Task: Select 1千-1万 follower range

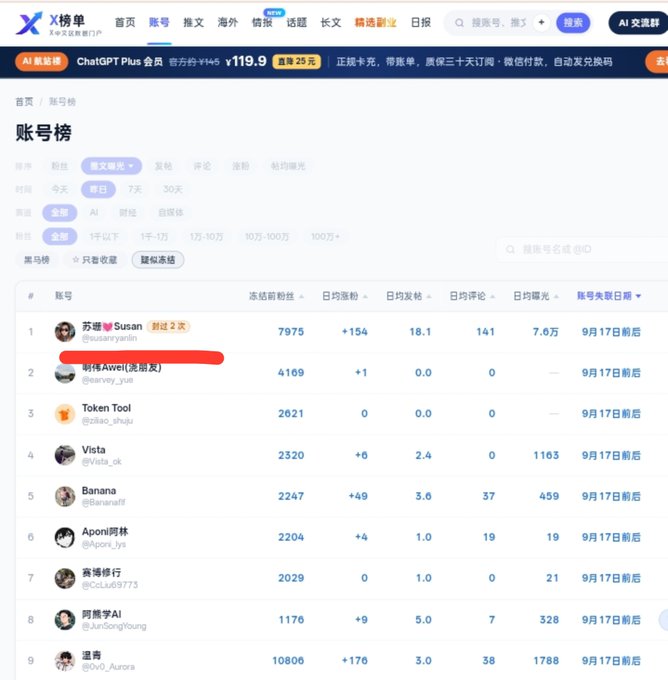Action: (x=154, y=236)
